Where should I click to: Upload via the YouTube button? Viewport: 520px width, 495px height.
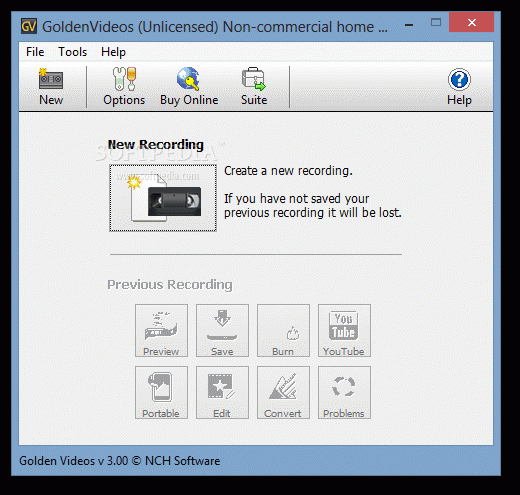pos(344,330)
